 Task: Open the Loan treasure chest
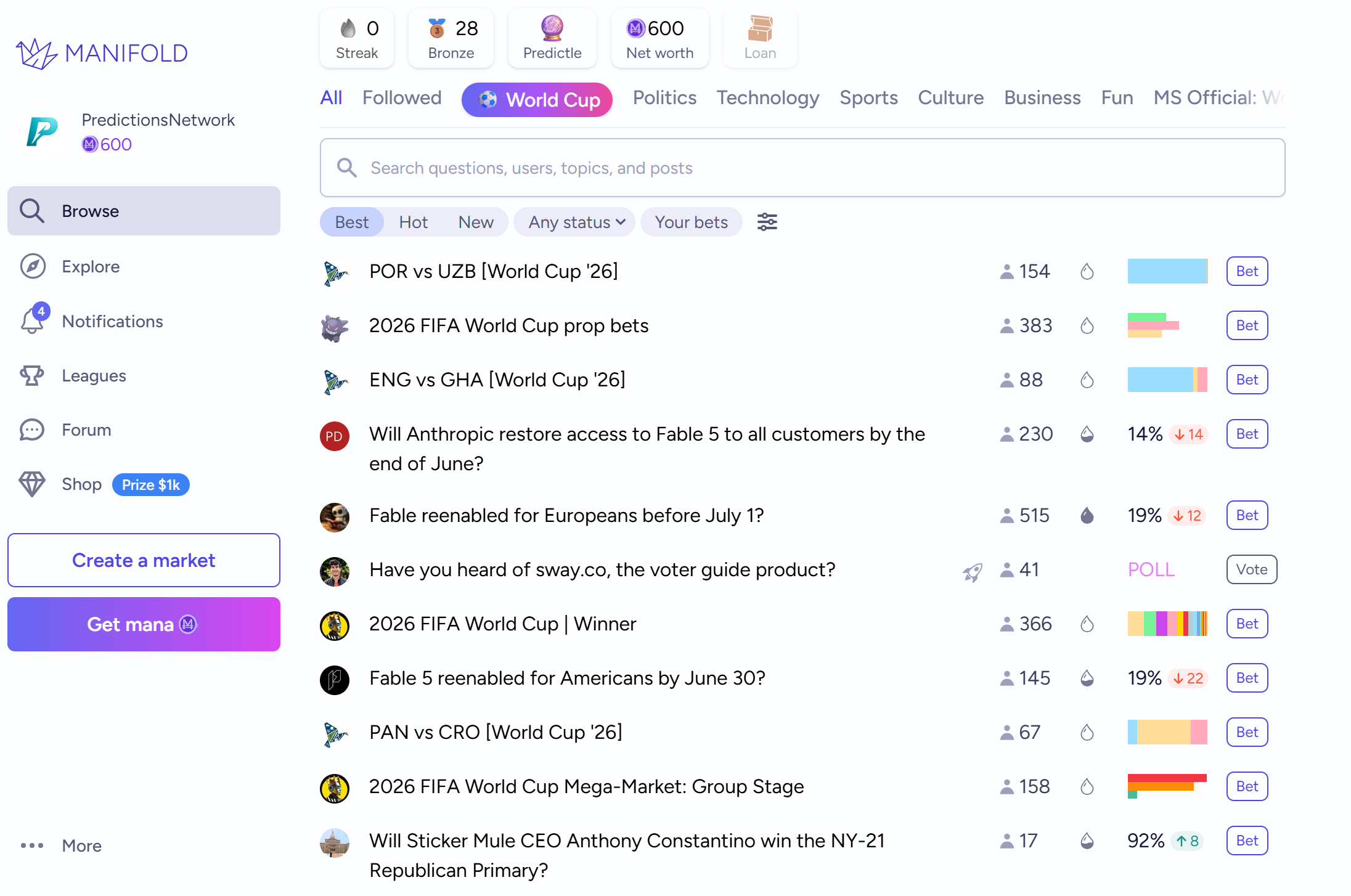pos(760,38)
